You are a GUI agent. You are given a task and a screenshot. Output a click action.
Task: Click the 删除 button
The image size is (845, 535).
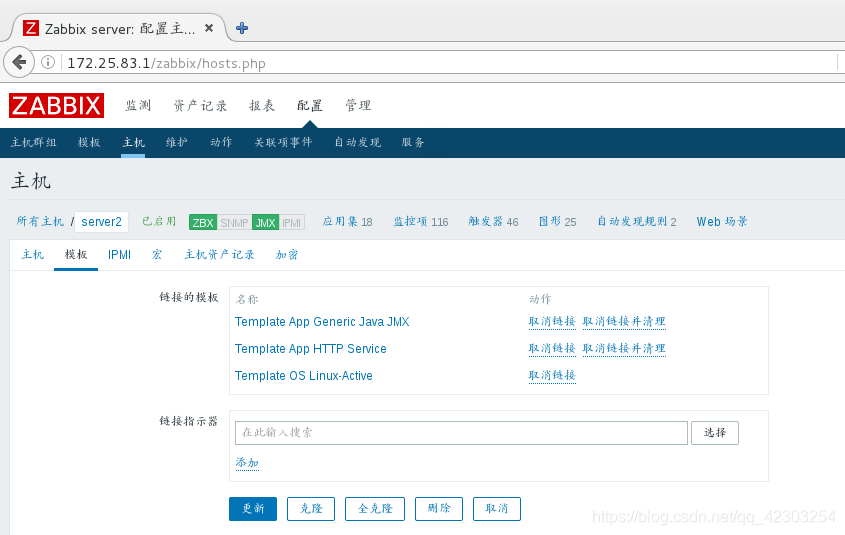point(439,509)
